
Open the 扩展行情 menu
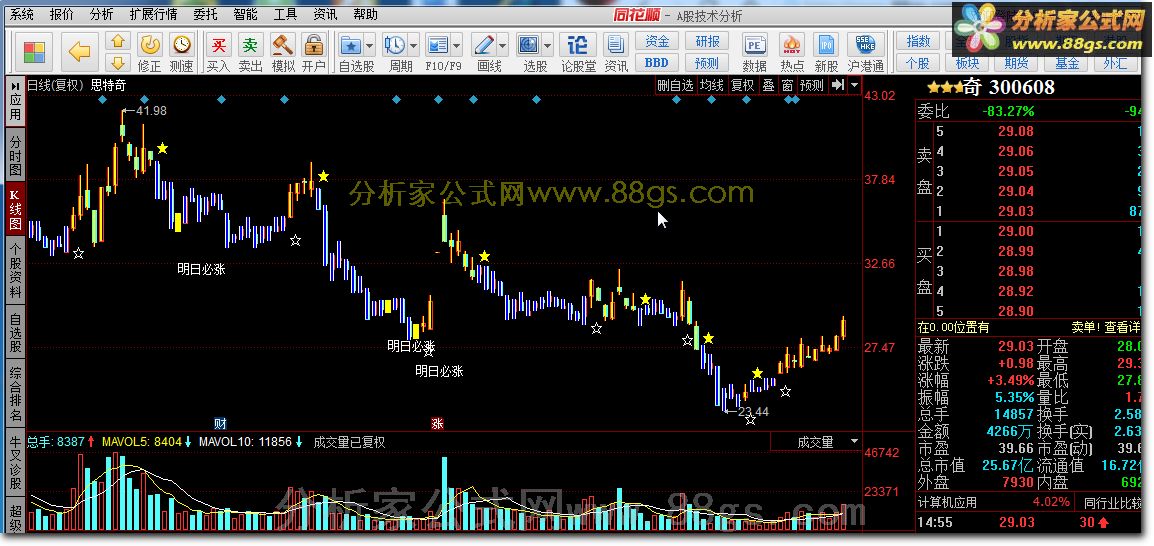tap(153, 14)
